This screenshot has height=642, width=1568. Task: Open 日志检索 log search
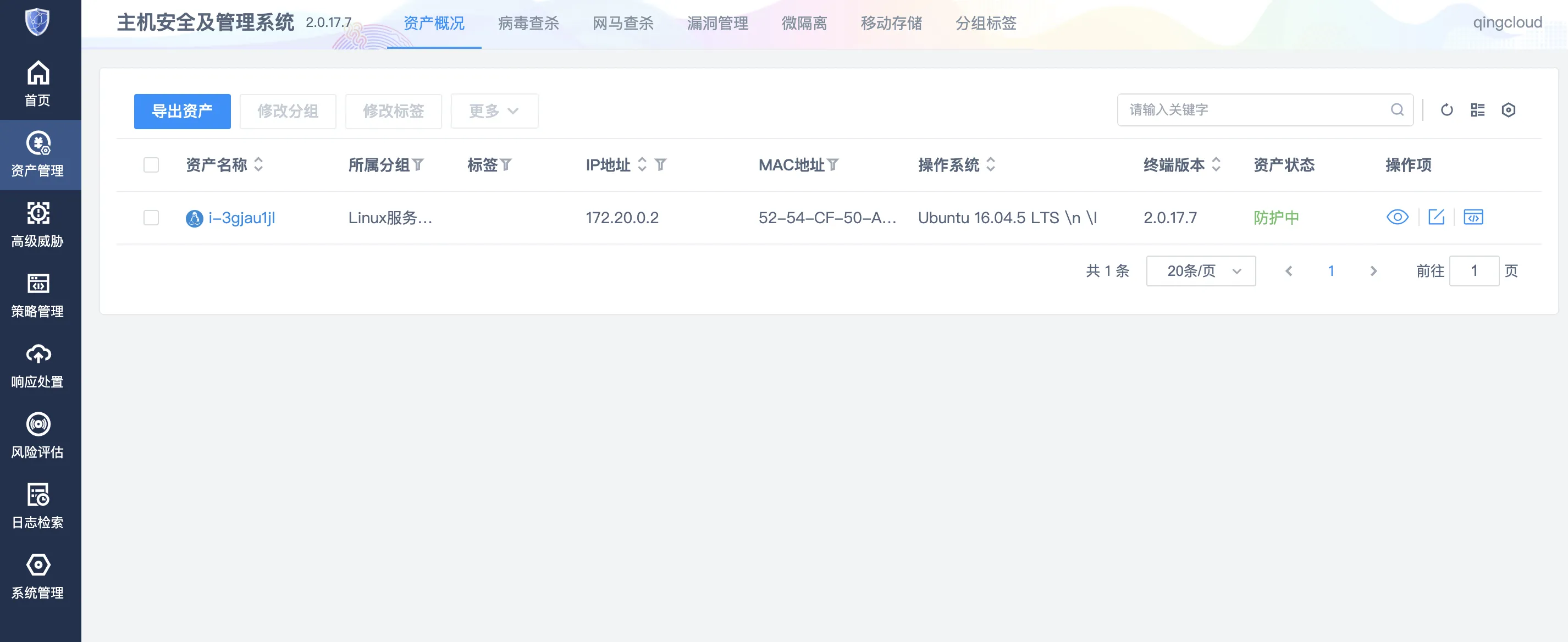pos(38,506)
